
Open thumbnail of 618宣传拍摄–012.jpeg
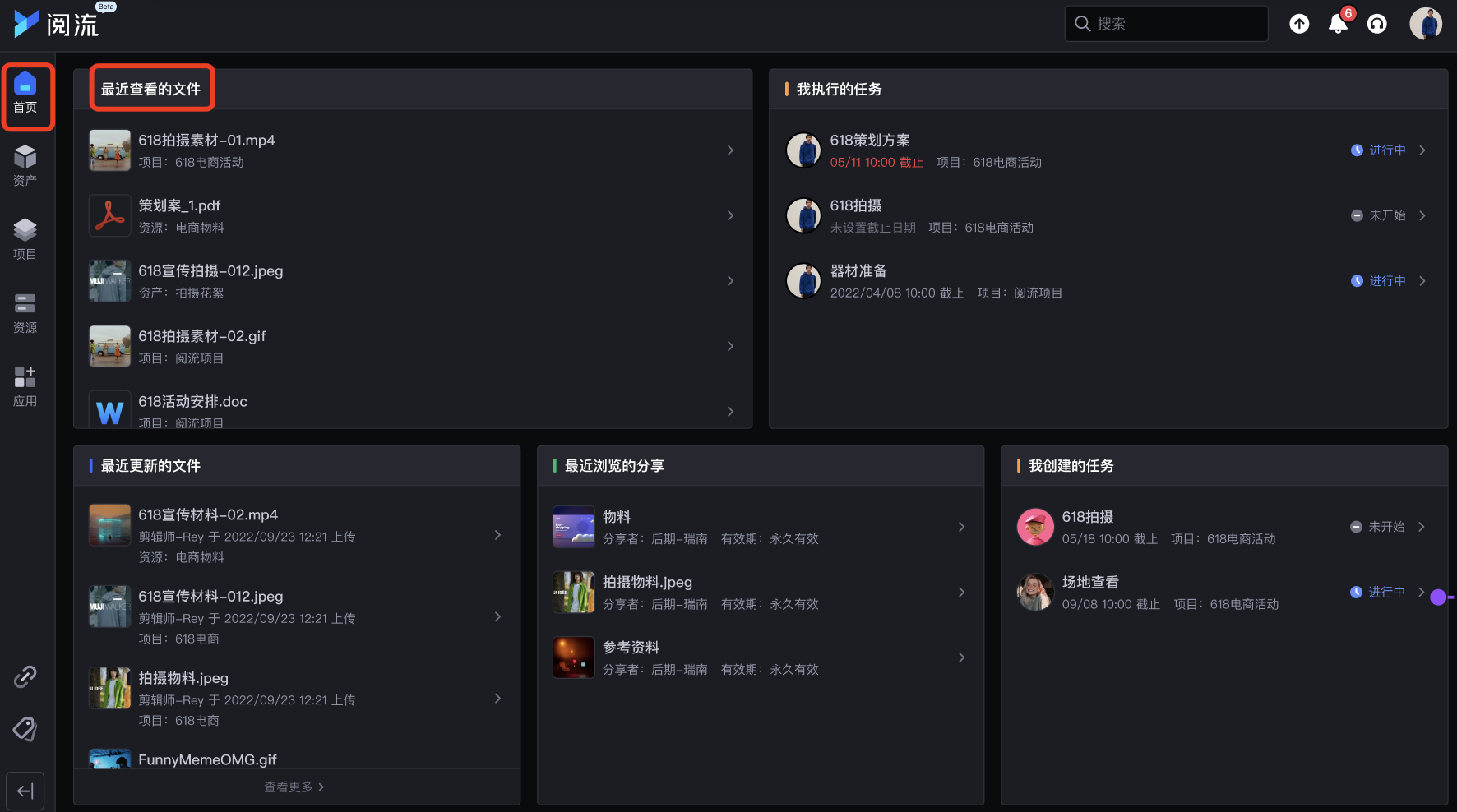click(110, 281)
